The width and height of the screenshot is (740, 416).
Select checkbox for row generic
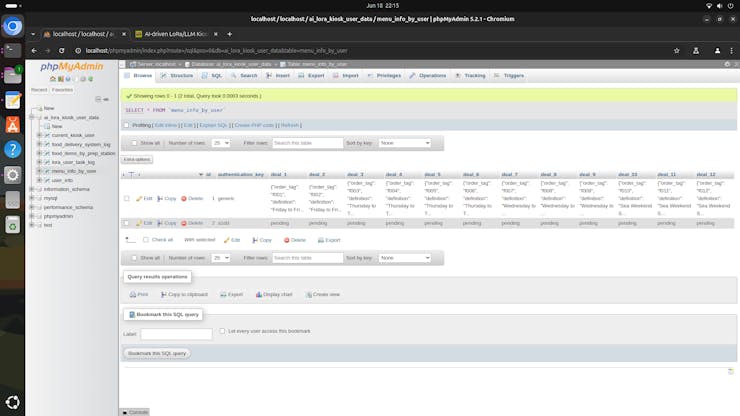[x=126, y=199]
